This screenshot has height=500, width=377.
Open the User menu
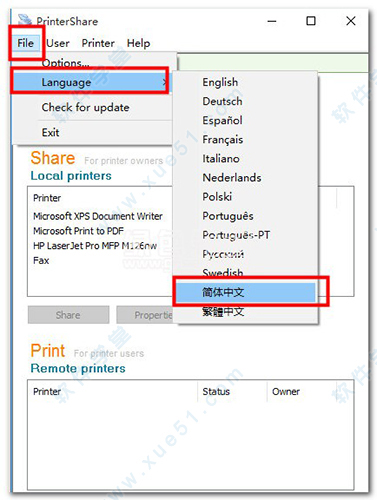coord(58,43)
